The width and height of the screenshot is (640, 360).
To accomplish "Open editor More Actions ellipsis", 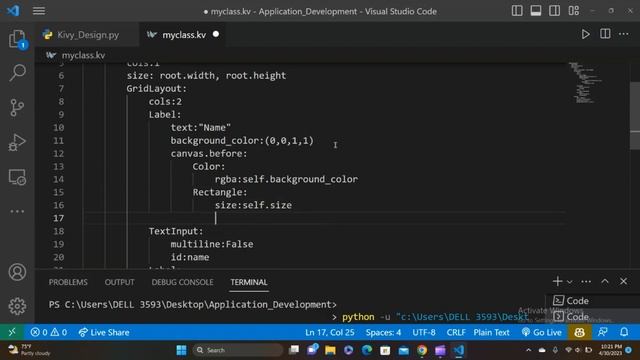I will [624, 34].
